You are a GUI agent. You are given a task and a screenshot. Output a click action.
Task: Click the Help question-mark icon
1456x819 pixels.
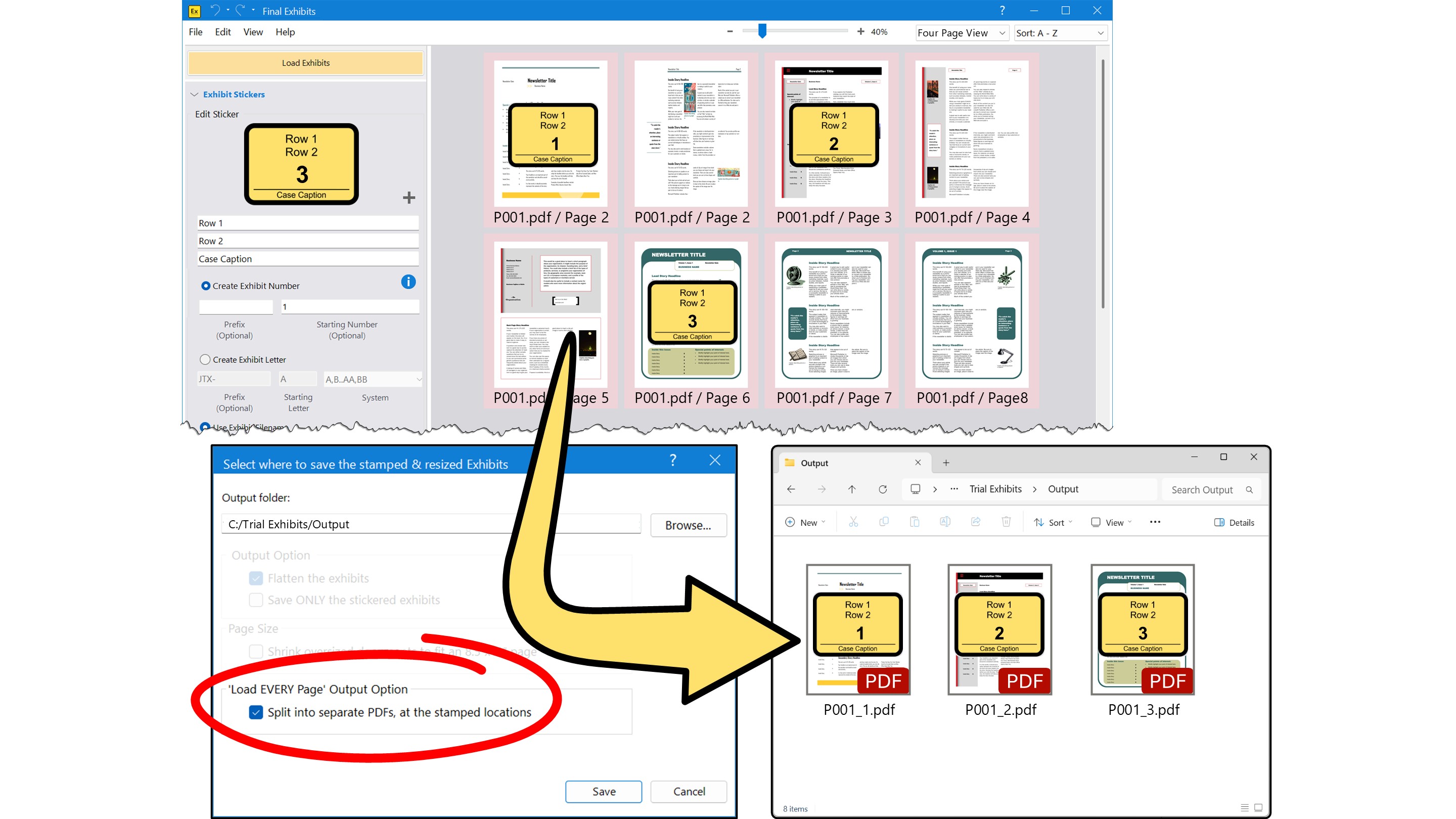tap(1002, 10)
